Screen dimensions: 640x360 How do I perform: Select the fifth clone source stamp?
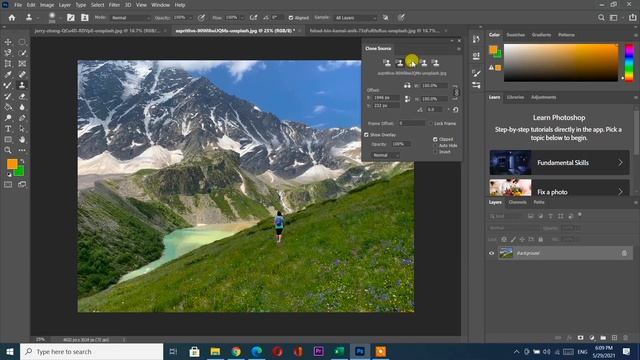436,63
